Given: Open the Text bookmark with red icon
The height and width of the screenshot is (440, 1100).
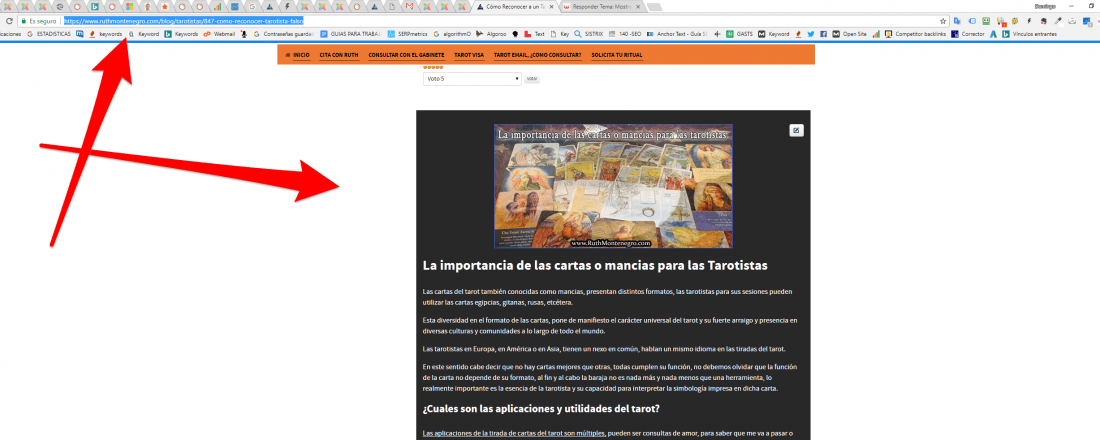Looking at the screenshot, I should [x=534, y=34].
